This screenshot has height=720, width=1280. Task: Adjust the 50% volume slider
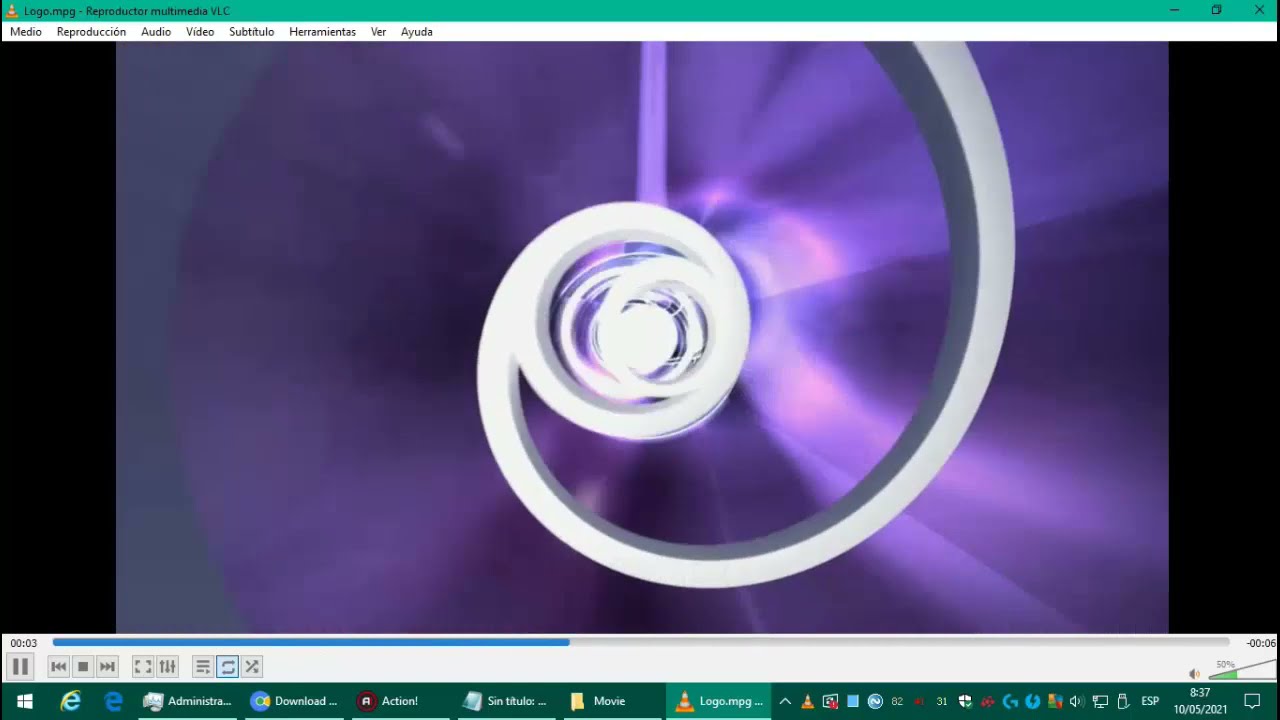click(1241, 670)
